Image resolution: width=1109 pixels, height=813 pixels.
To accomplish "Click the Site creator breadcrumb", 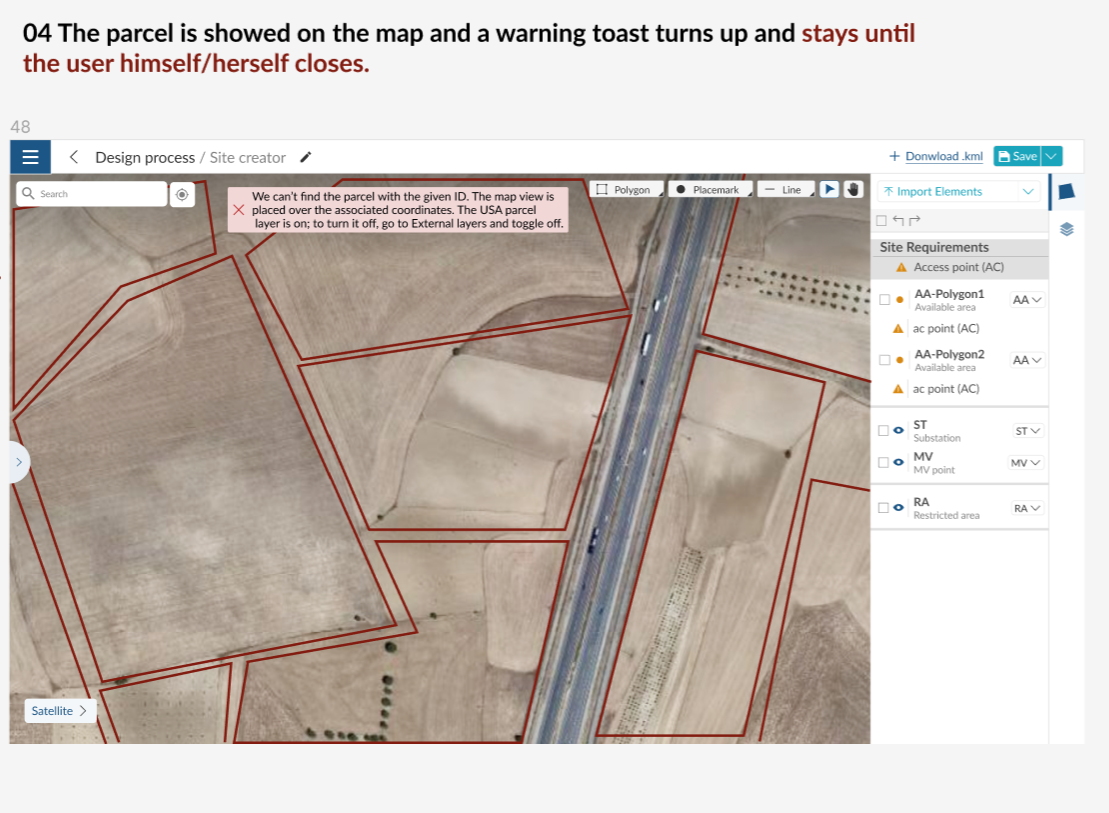I will point(248,158).
